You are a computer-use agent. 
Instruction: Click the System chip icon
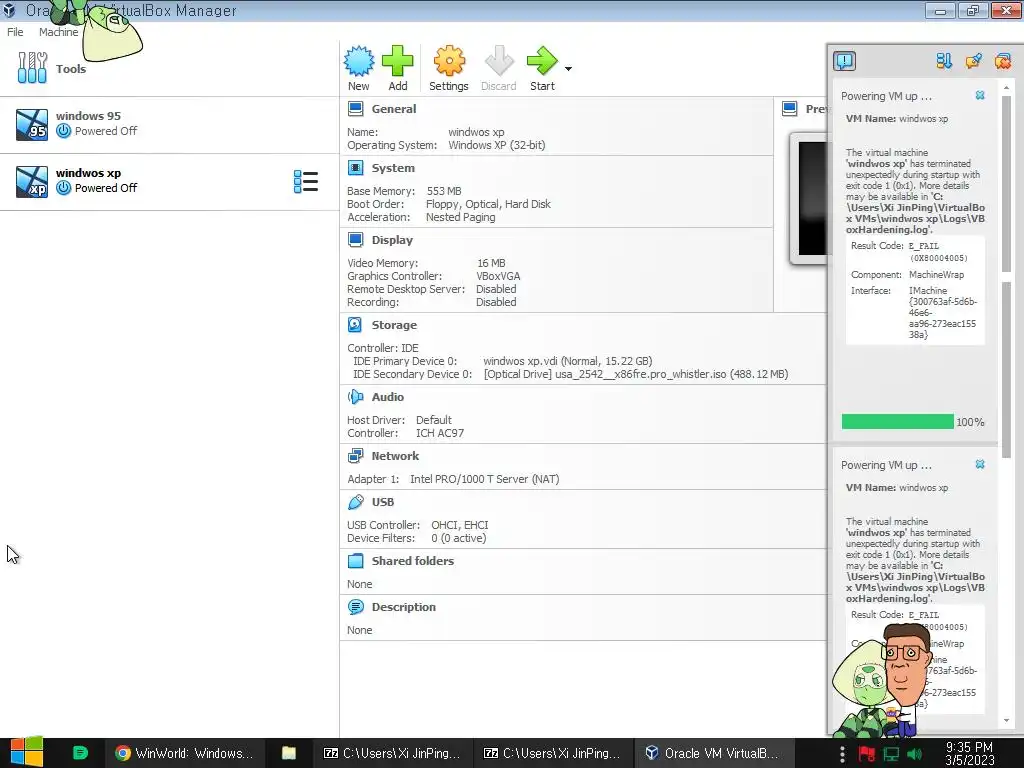coord(355,168)
